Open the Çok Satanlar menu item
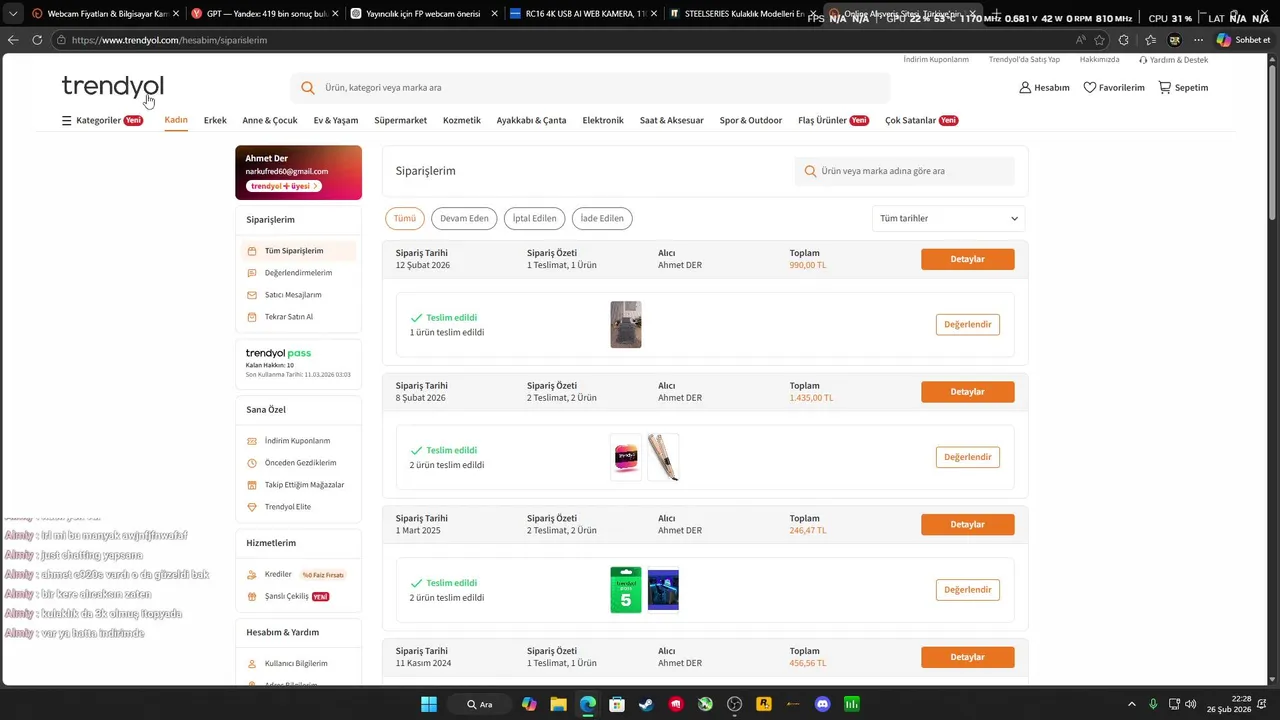The width and height of the screenshot is (1280, 720). click(x=921, y=120)
